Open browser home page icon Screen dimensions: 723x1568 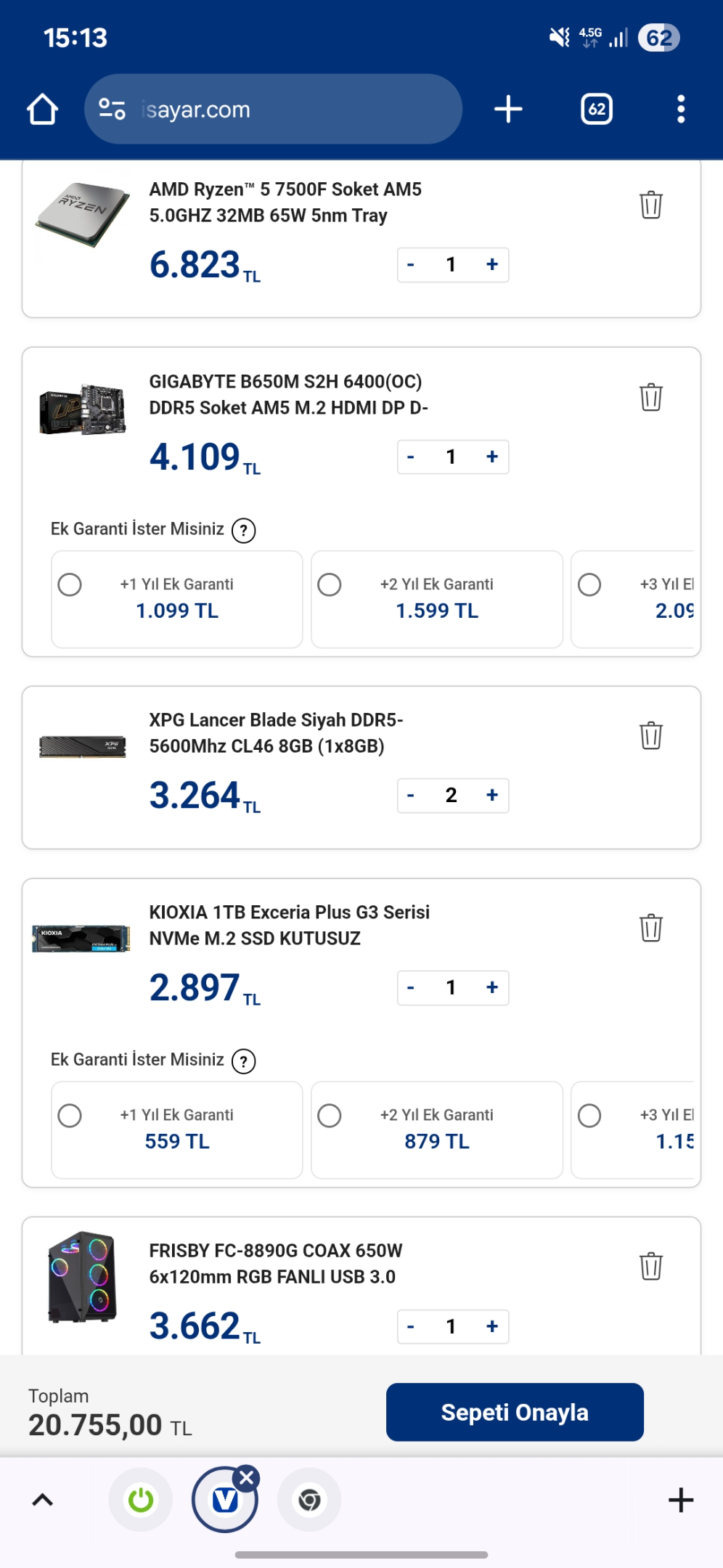pos(42,110)
